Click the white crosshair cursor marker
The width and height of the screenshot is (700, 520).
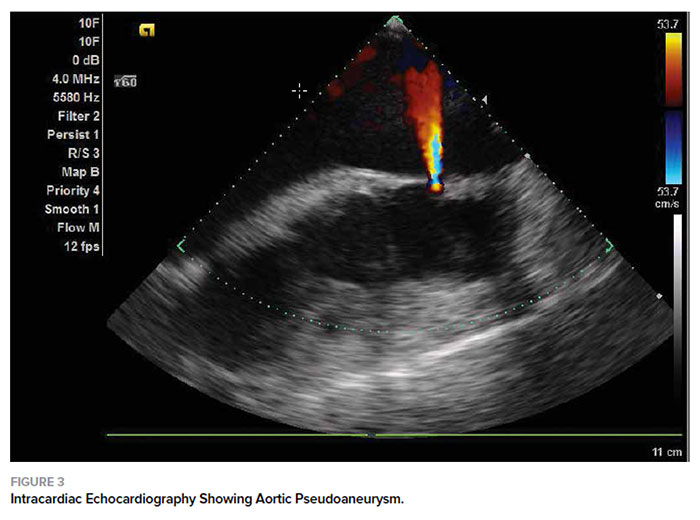[x=298, y=90]
